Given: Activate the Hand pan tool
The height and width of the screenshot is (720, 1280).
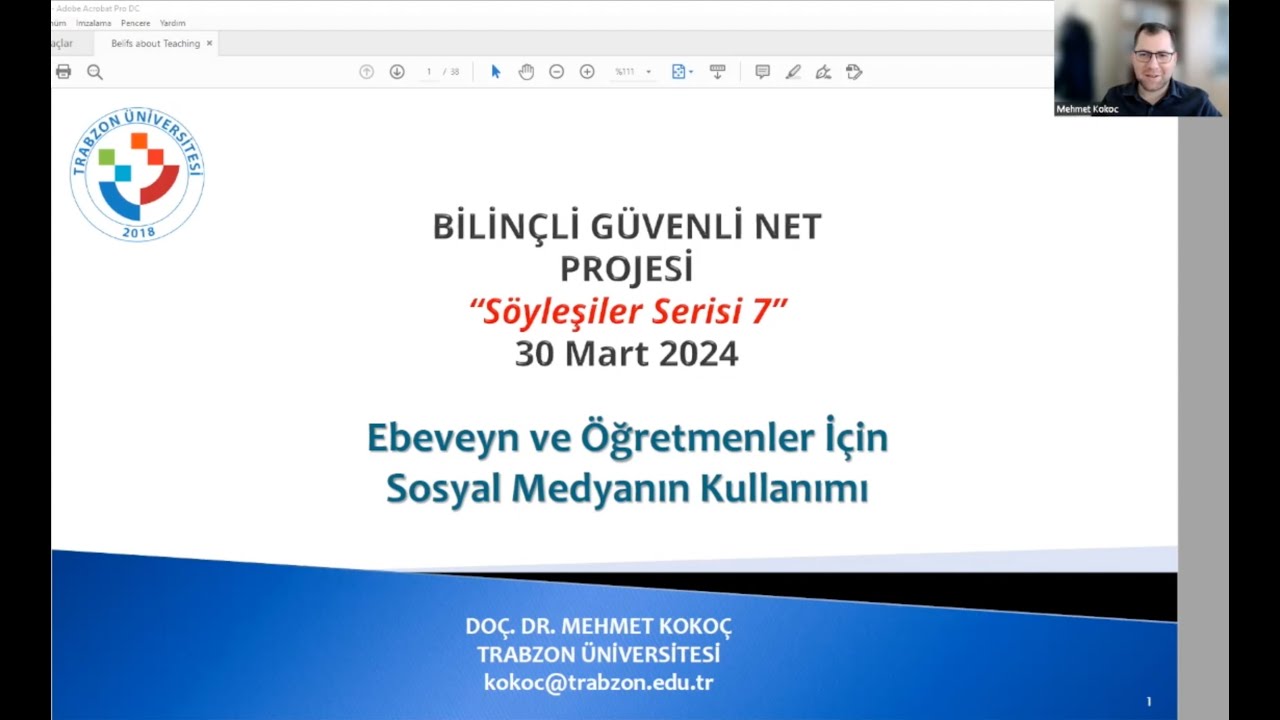Looking at the screenshot, I should coord(526,72).
